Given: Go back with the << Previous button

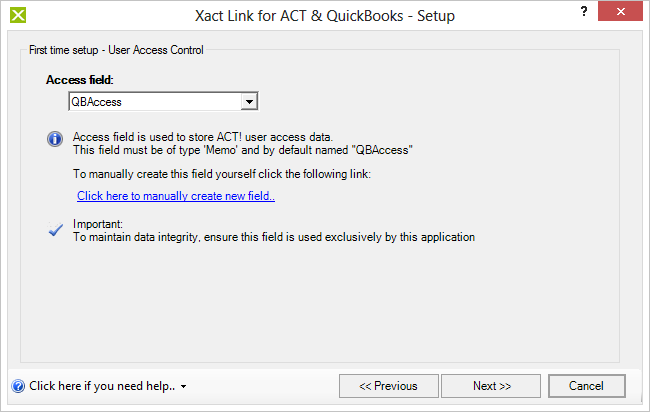Looking at the screenshot, I should pyautogui.click(x=388, y=386).
